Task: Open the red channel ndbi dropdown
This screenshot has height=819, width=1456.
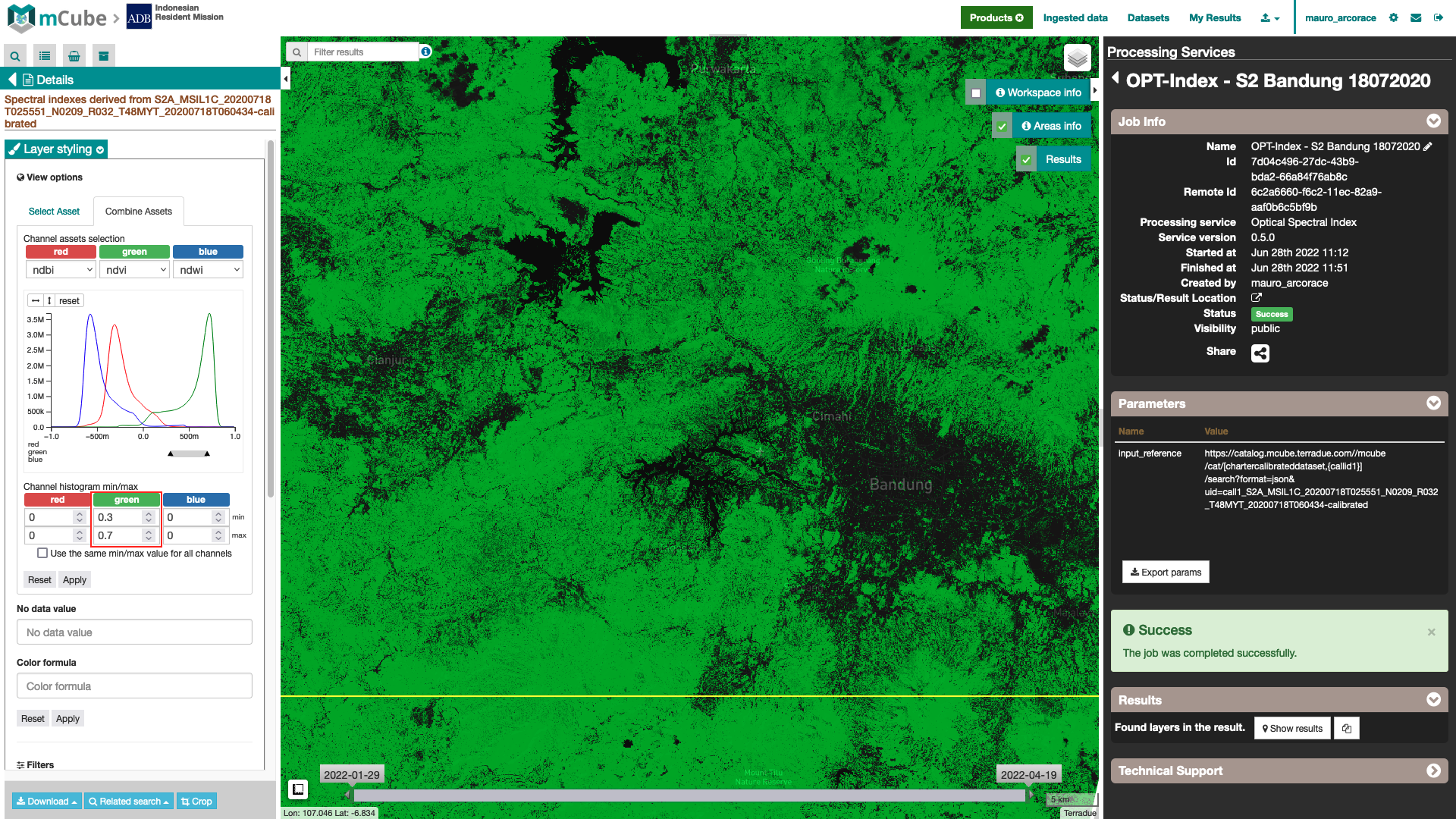Action: [61, 270]
